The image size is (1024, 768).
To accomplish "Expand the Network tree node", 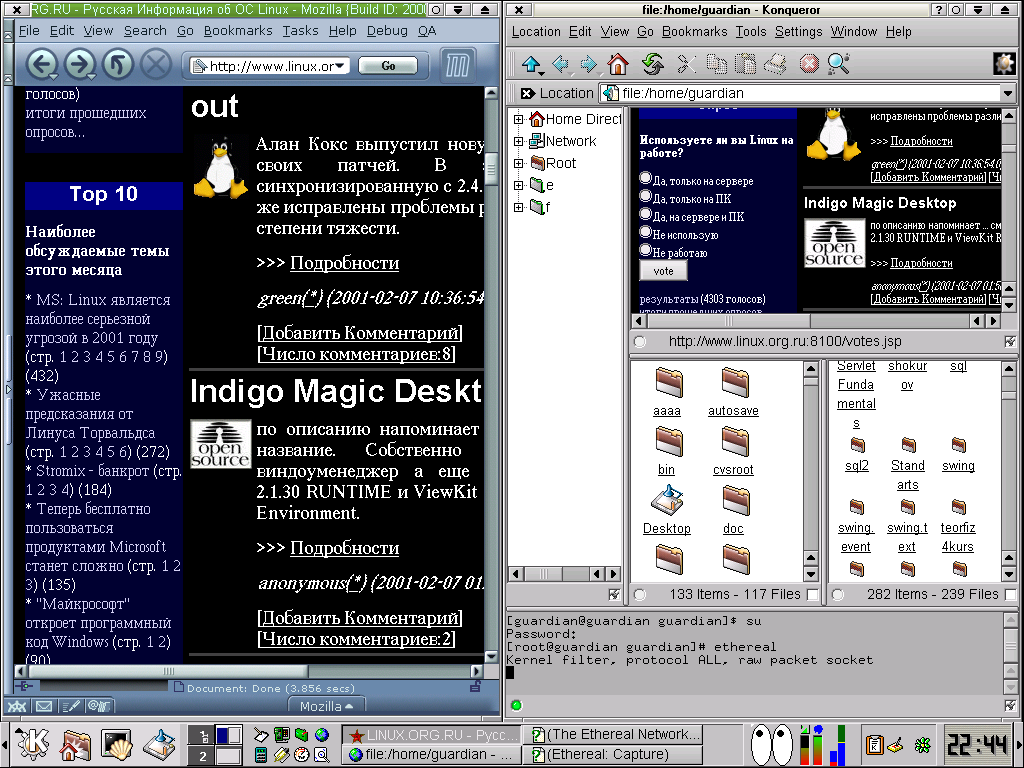I will (519, 141).
